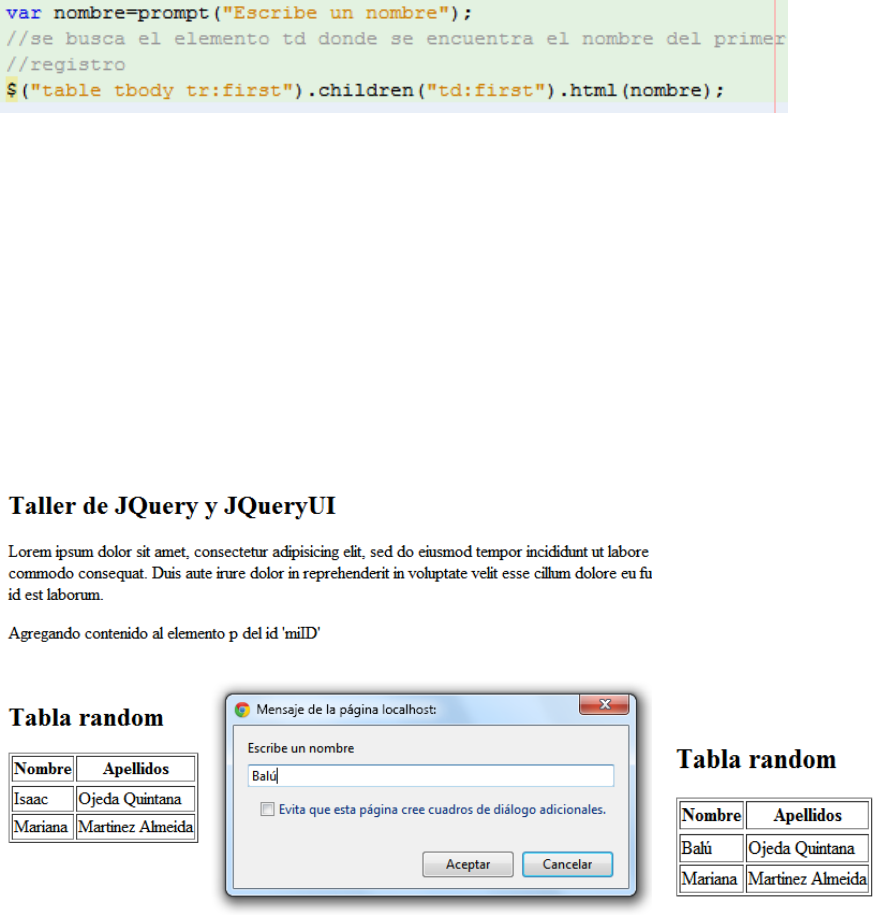Click the '$("table tbody tr:first")' code line

364,90
